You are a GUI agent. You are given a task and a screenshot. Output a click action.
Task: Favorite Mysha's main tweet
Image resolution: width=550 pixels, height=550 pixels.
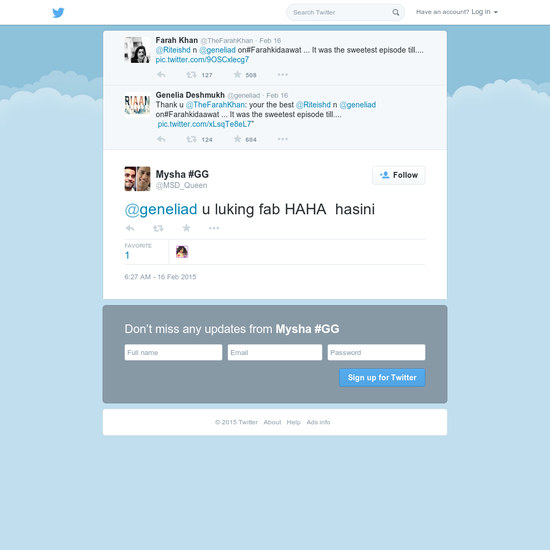pos(186,228)
